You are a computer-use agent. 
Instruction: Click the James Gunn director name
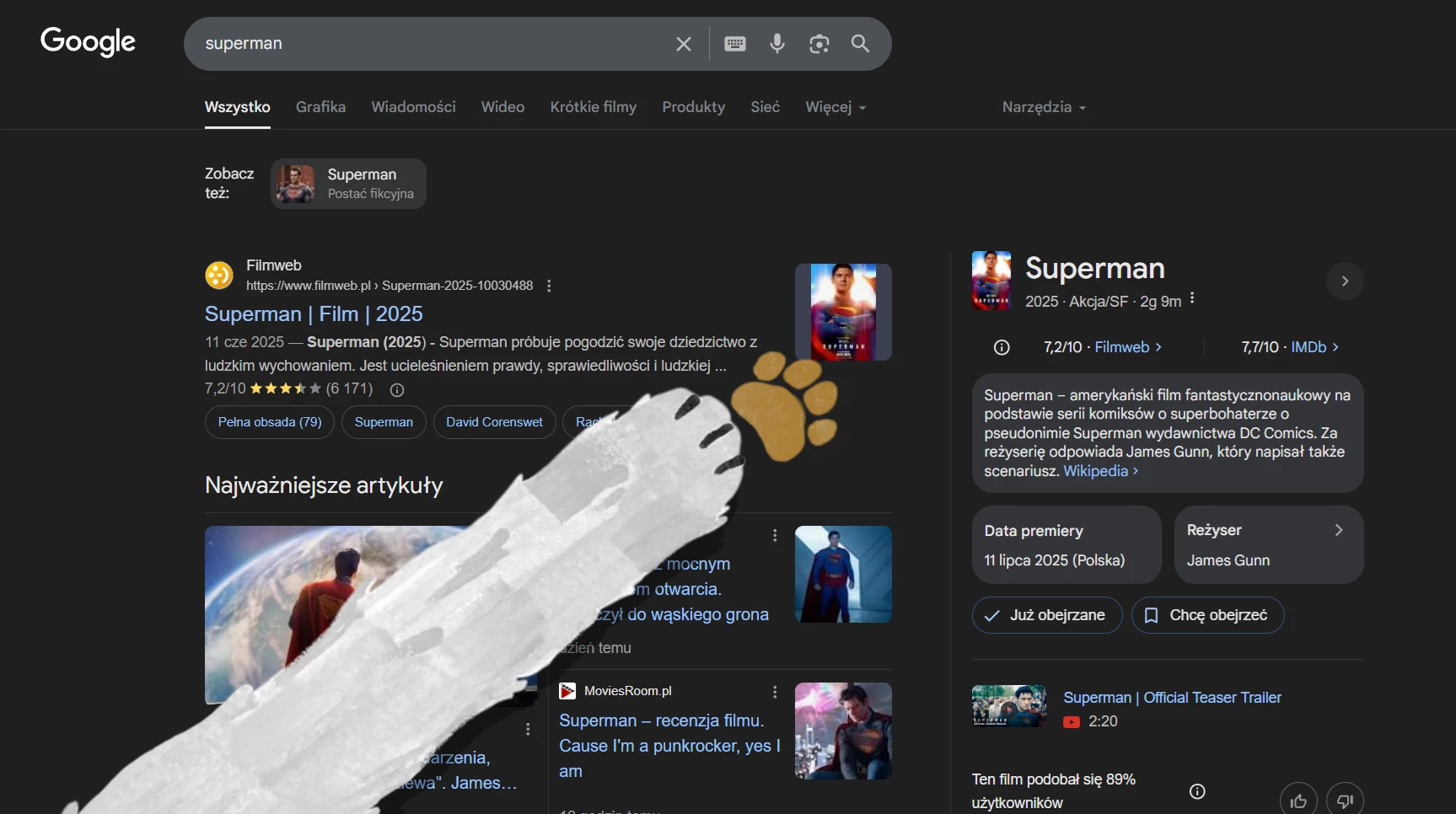point(1228,560)
